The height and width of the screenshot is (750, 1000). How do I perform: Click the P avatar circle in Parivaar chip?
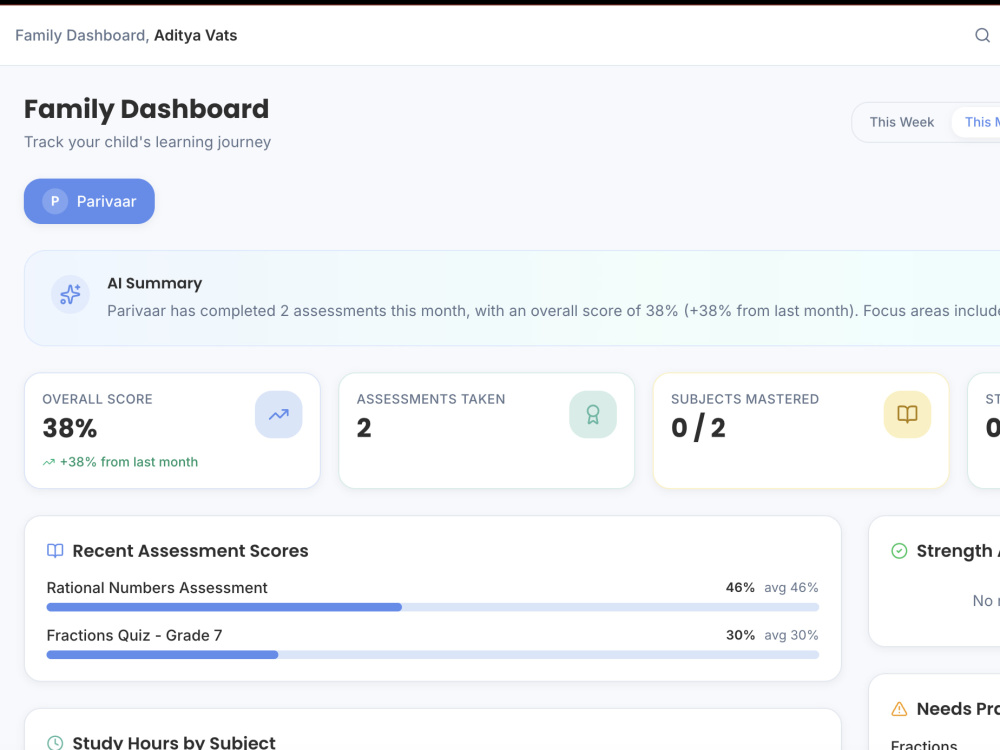point(55,201)
